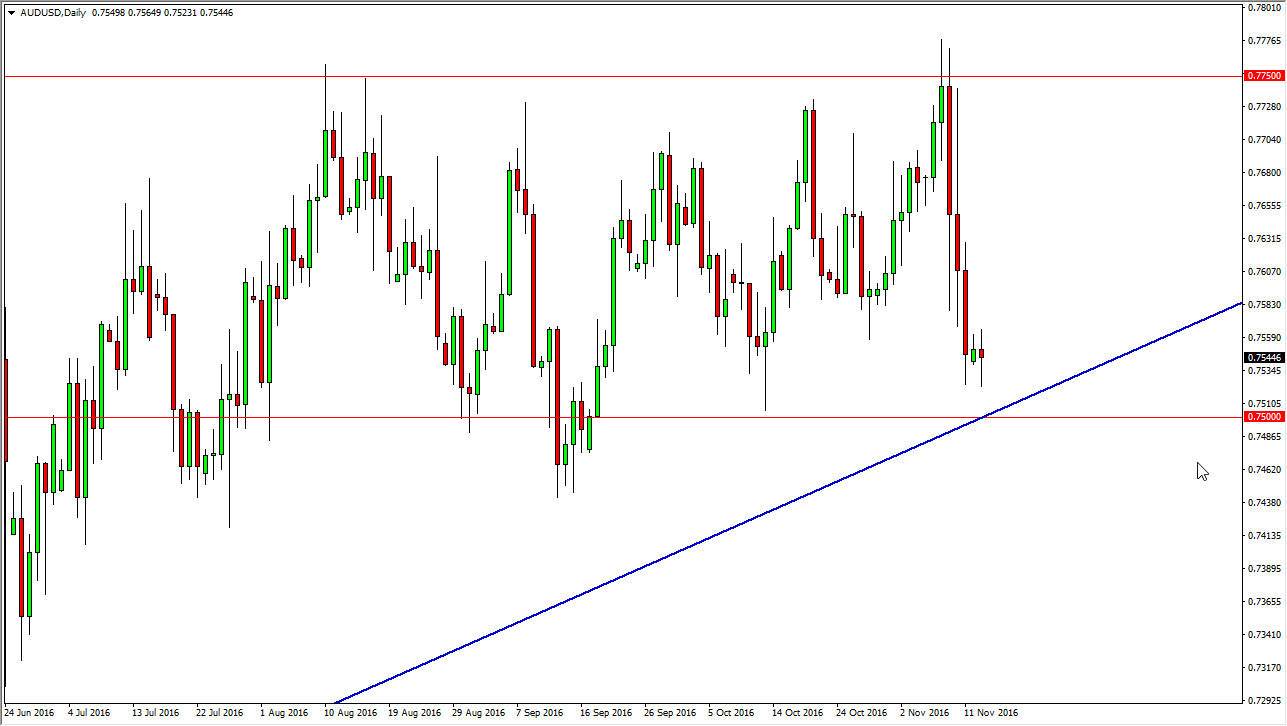Click the 24 Jun 2016 date axis label
Viewport: 1287px width, 726px height.
click(31, 713)
